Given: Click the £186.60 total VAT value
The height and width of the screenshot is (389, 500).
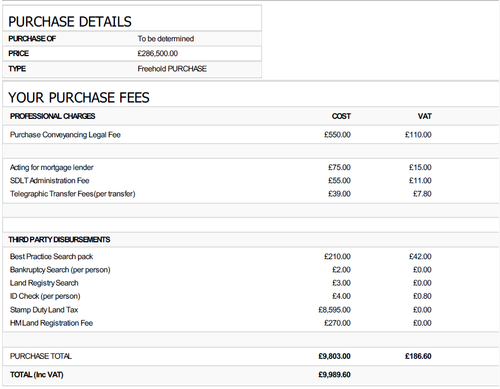Looking at the screenshot, I should pos(418,356).
